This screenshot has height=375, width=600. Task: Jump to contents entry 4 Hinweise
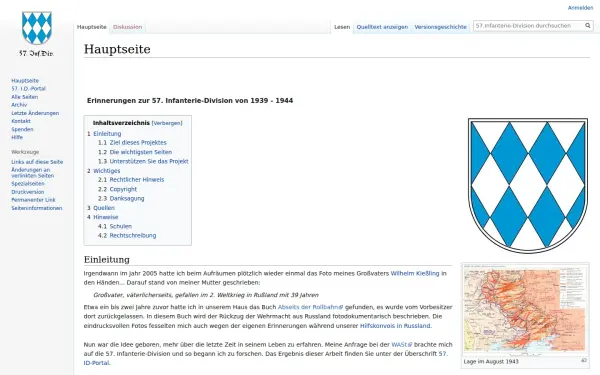pyautogui.click(x=103, y=217)
